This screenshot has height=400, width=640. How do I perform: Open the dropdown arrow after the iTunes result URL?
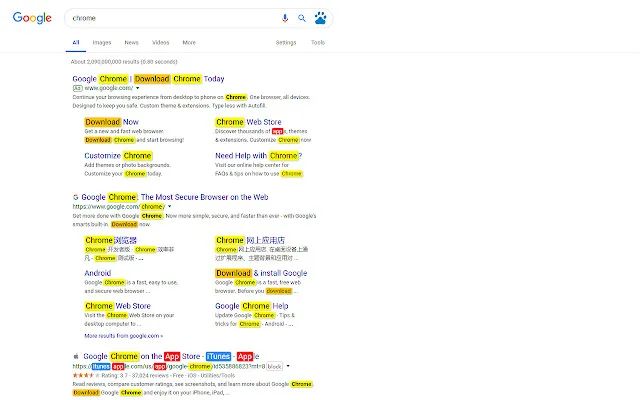coord(288,366)
